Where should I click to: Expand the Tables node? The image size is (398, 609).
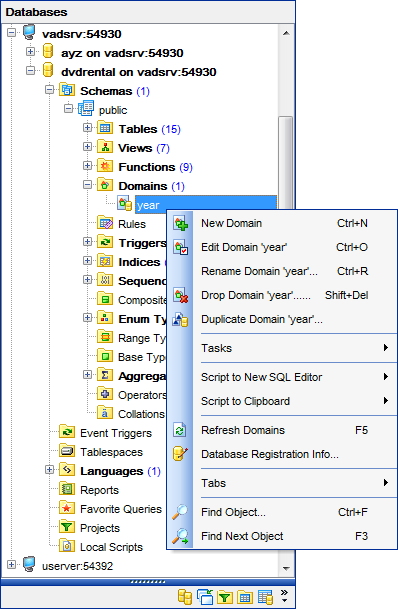coord(87,127)
